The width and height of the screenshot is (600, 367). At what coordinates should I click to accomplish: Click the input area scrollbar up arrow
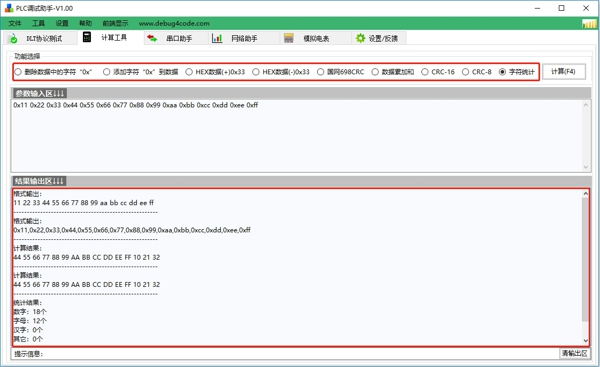[x=586, y=104]
